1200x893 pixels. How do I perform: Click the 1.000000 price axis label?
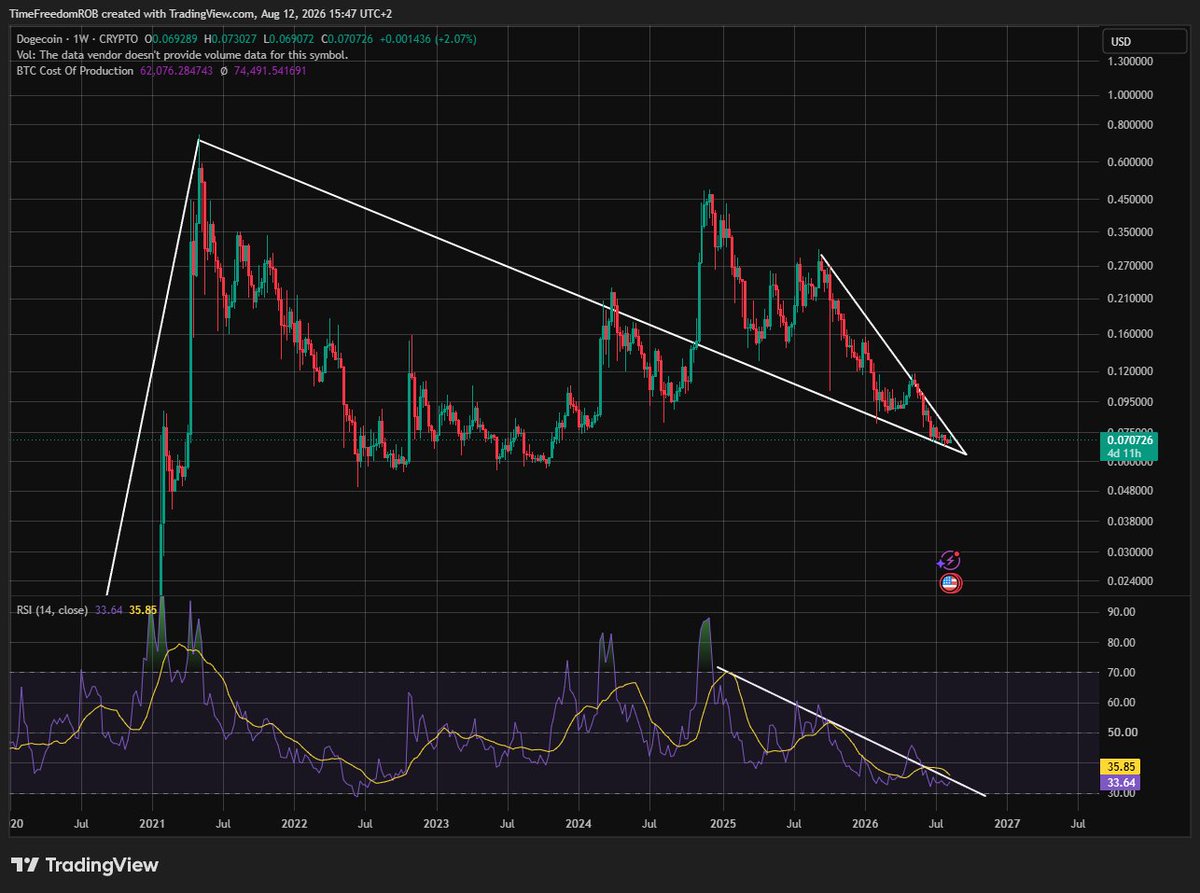(1128, 96)
